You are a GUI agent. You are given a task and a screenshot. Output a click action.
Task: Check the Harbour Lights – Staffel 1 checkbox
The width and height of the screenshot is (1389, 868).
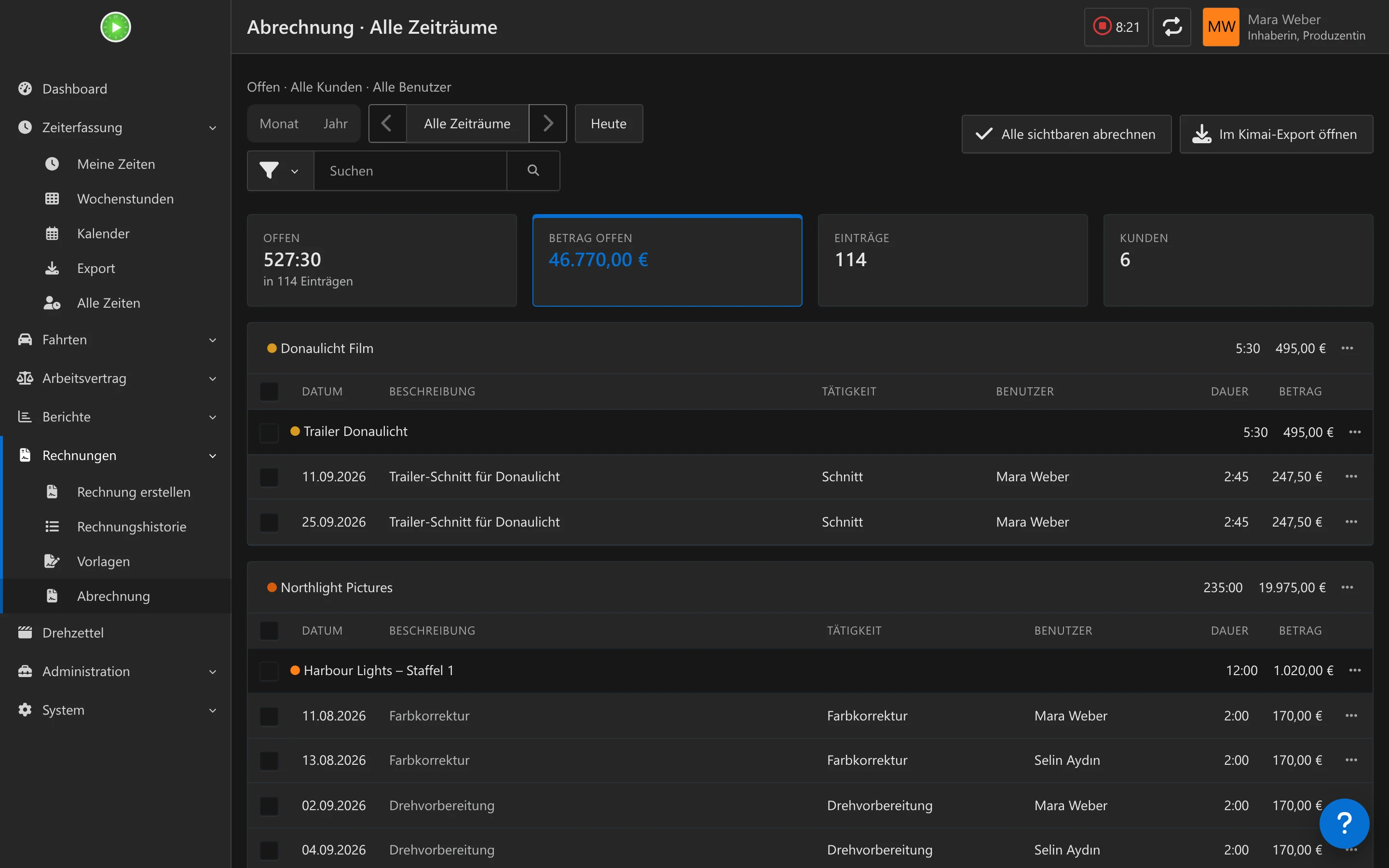(x=269, y=671)
